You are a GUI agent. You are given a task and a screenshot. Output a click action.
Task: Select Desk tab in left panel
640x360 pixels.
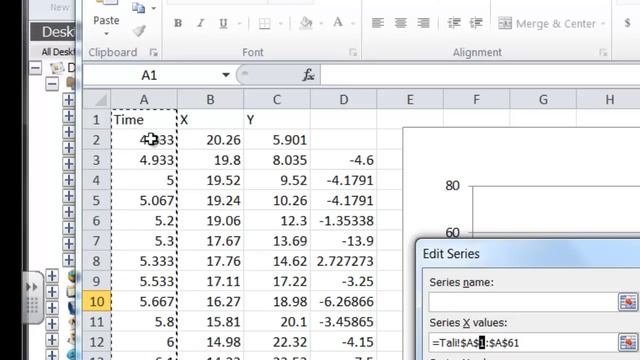coord(53,32)
